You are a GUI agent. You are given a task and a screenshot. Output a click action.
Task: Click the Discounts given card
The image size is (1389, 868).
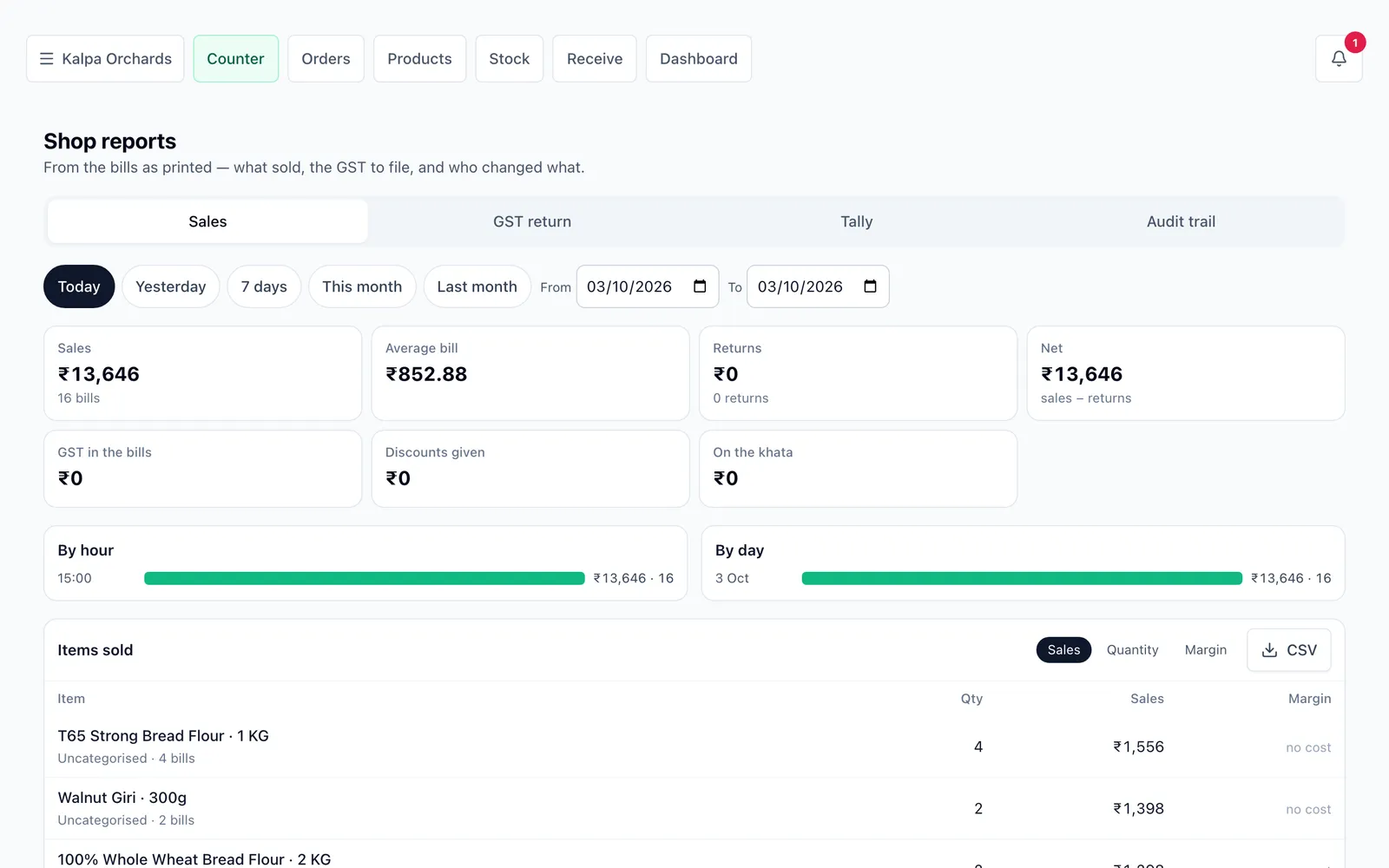coord(530,469)
